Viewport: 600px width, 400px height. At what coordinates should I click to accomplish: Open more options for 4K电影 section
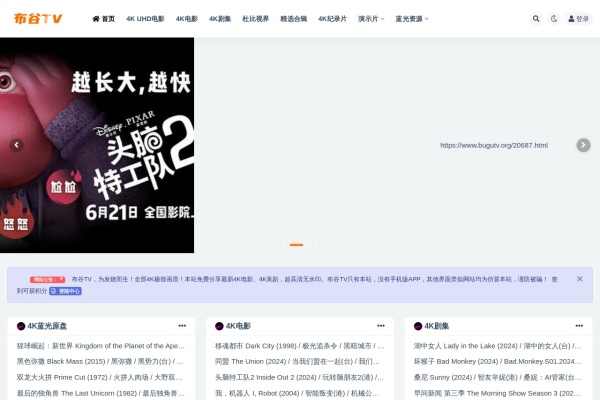[381, 326]
